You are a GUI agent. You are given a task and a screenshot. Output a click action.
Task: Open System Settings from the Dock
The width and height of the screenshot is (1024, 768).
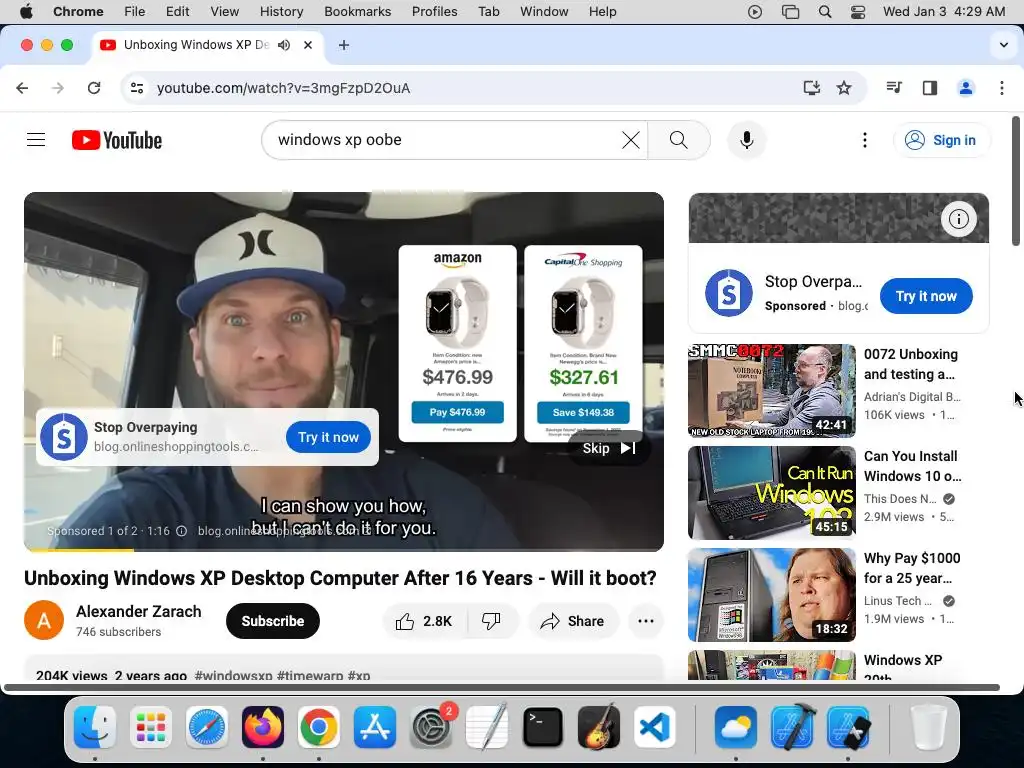[431, 727]
